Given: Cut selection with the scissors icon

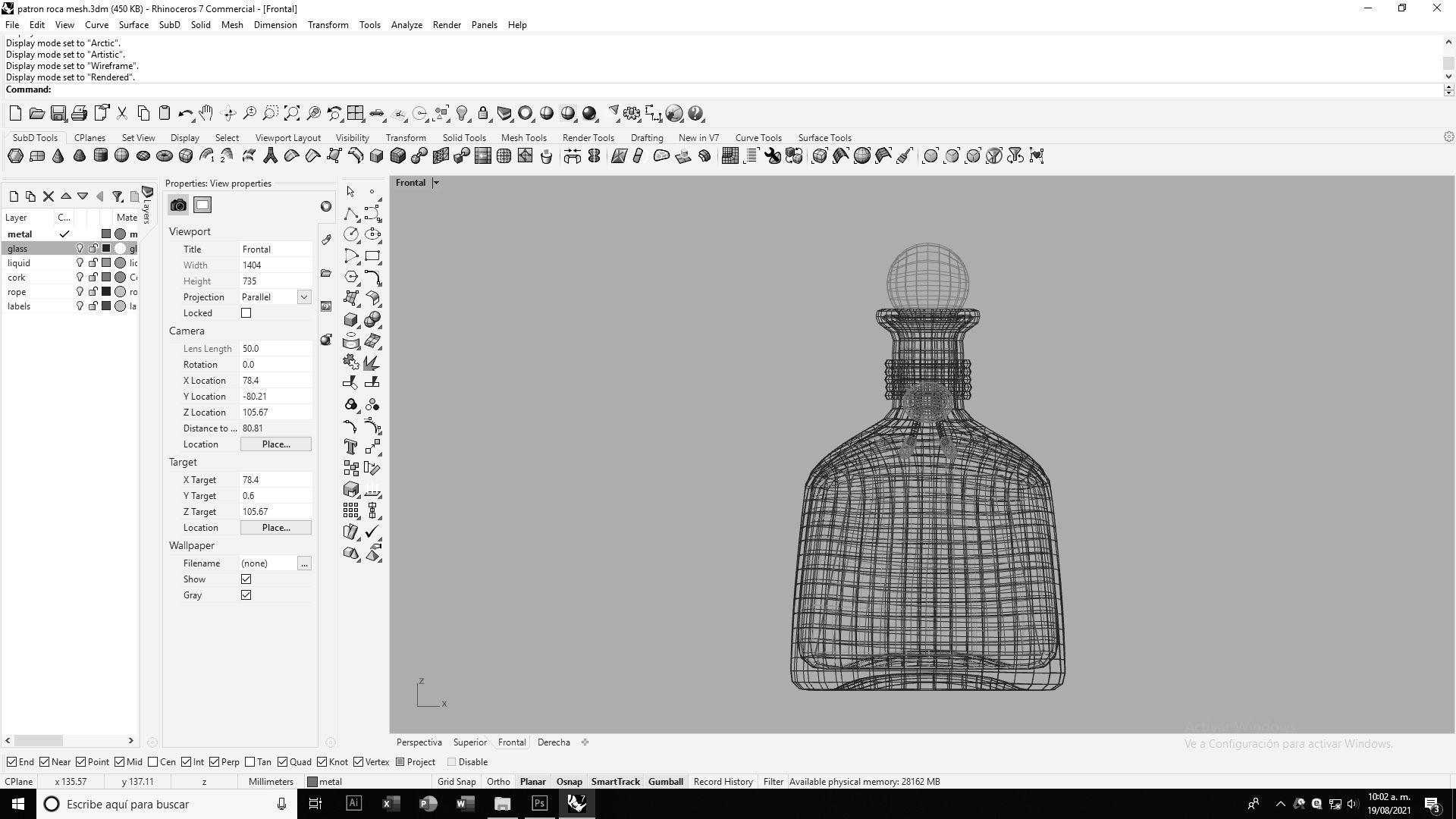Looking at the screenshot, I should [x=121, y=114].
